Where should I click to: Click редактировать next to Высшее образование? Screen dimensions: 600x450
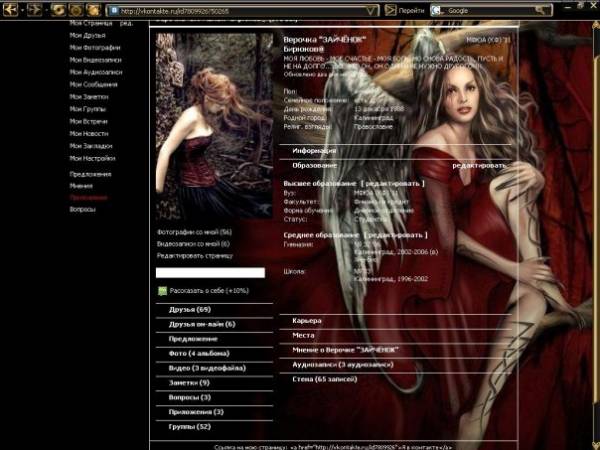[393, 184]
